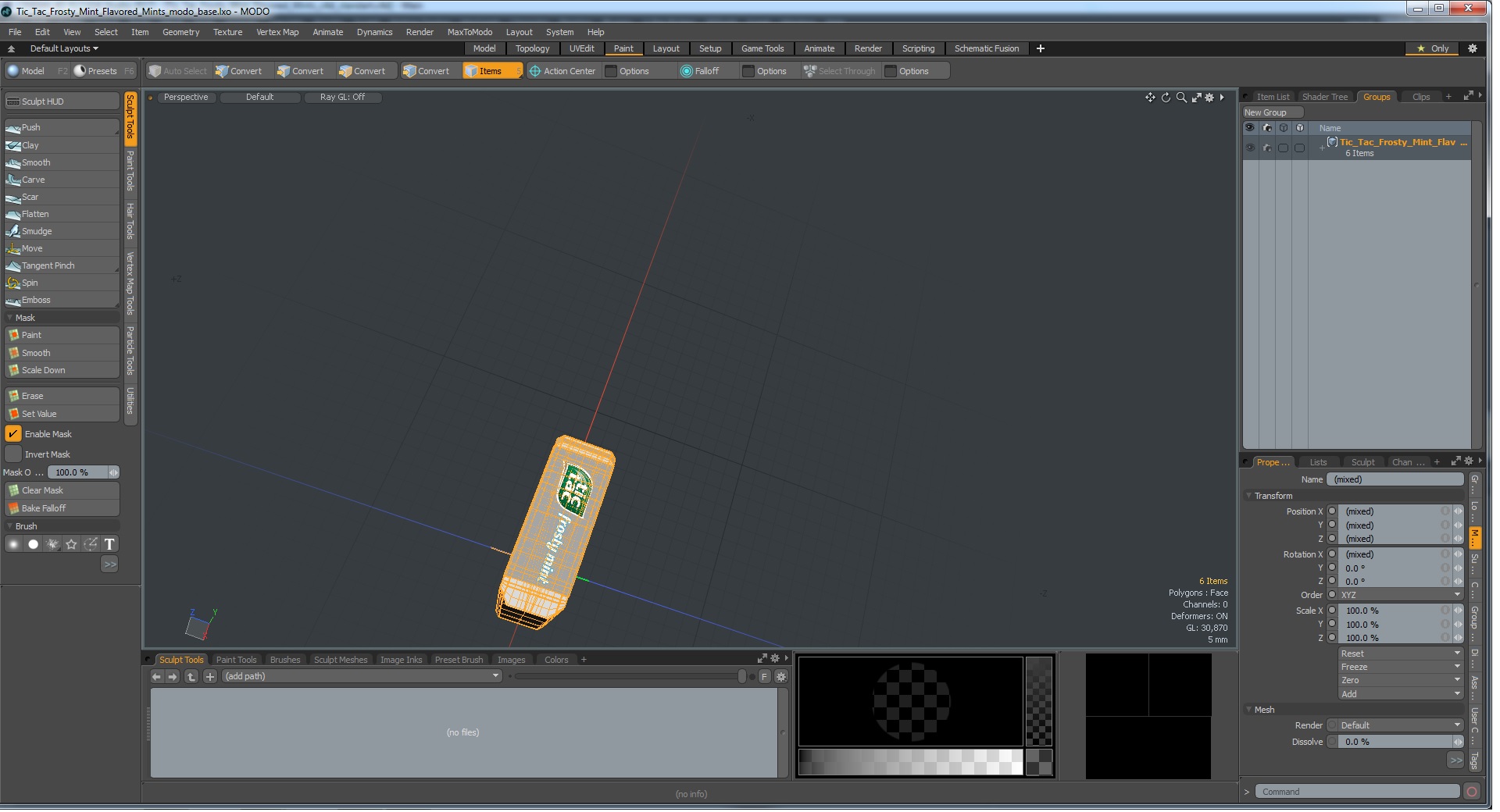This screenshot has height=812, width=1500.
Task: Click the Perspective viewport button
Action: (186, 98)
